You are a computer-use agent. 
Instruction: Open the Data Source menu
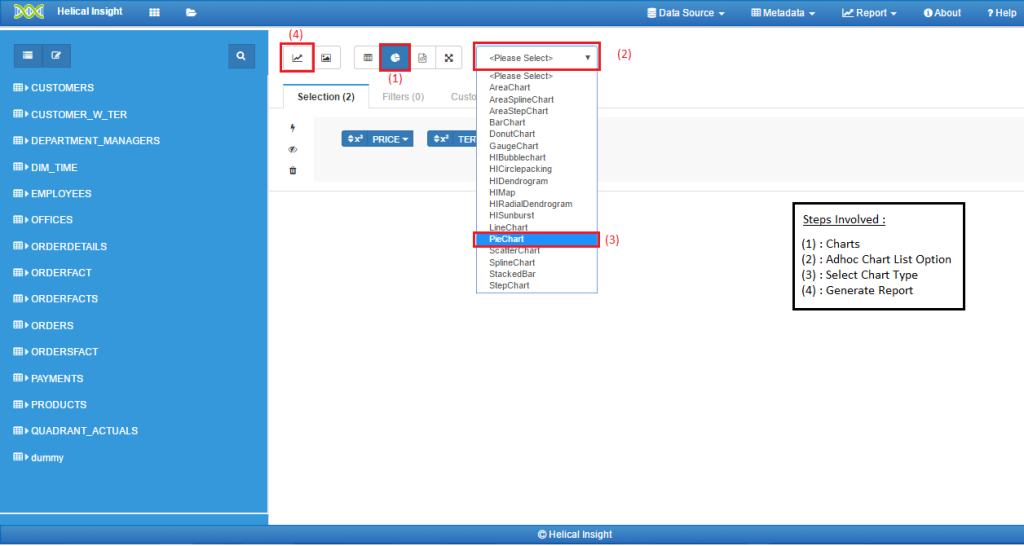click(x=685, y=13)
